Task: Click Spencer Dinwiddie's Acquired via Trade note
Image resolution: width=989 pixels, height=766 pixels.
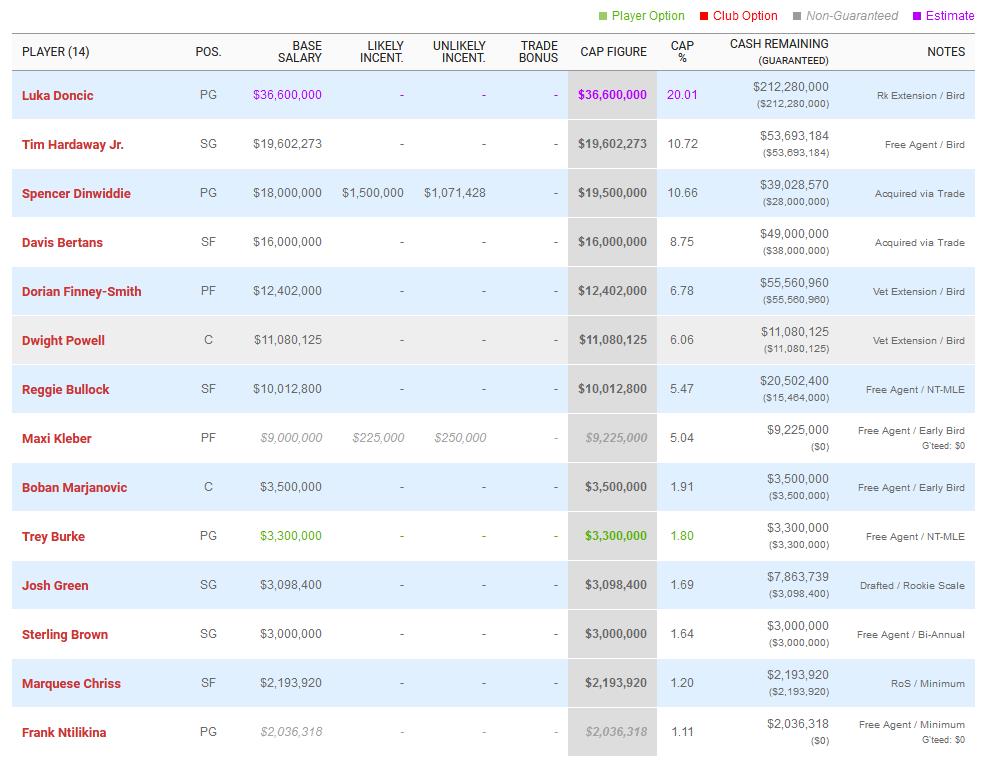Action: click(x=920, y=194)
